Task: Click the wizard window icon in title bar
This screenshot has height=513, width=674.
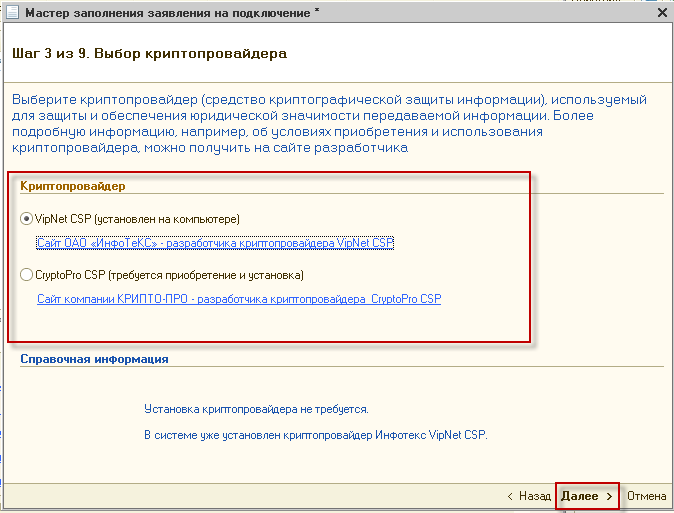Action: click(x=11, y=14)
